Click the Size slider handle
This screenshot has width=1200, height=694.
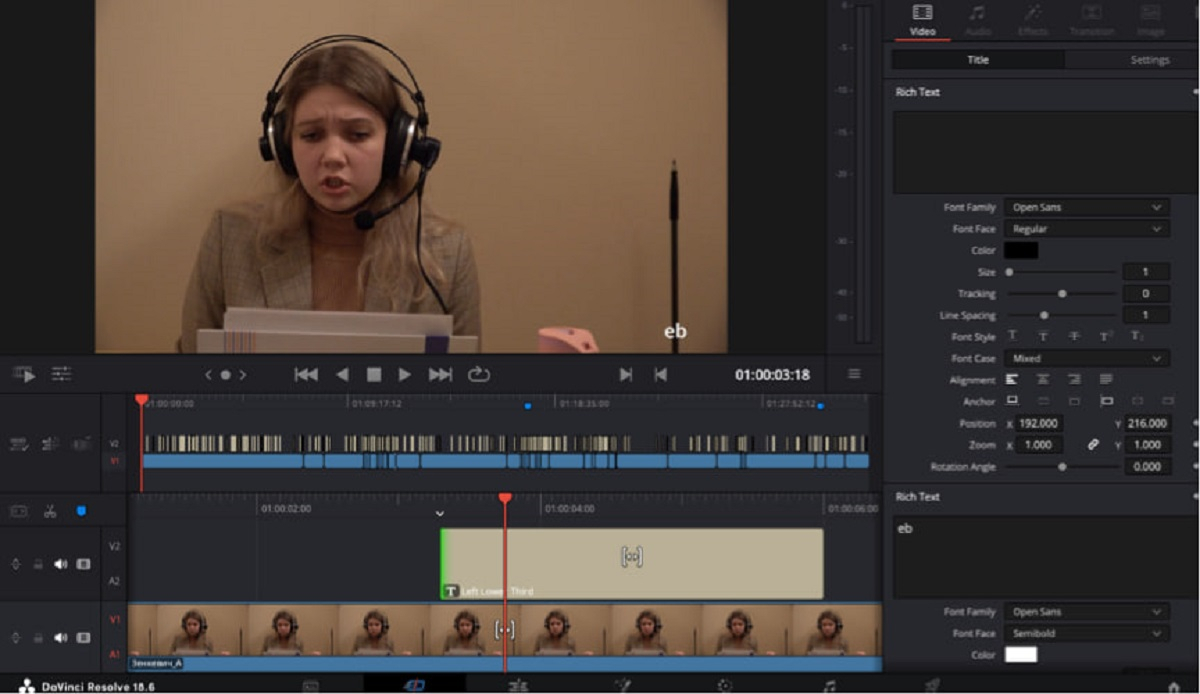(1009, 272)
